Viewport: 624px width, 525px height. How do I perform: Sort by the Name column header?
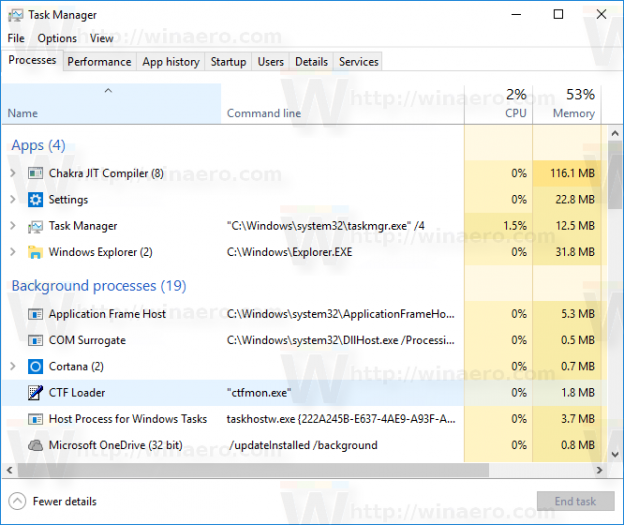111,104
